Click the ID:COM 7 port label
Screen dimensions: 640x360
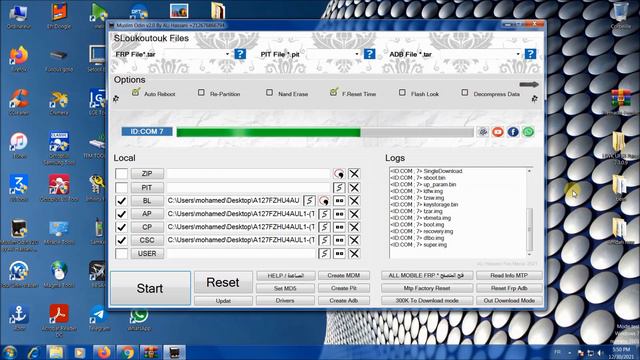click(147, 131)
